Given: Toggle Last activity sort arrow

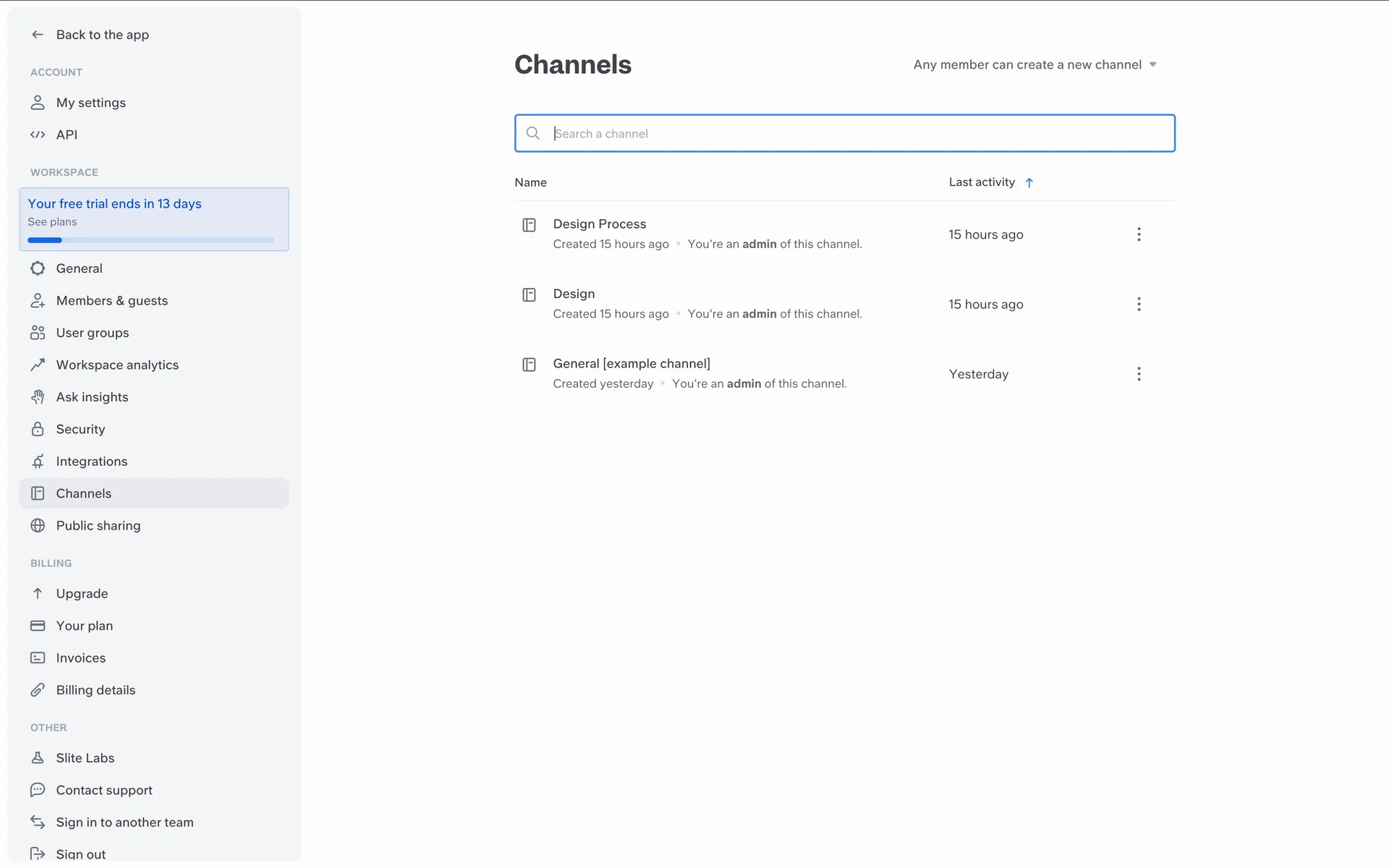Looking at the screenshot, I should 1029,182.
